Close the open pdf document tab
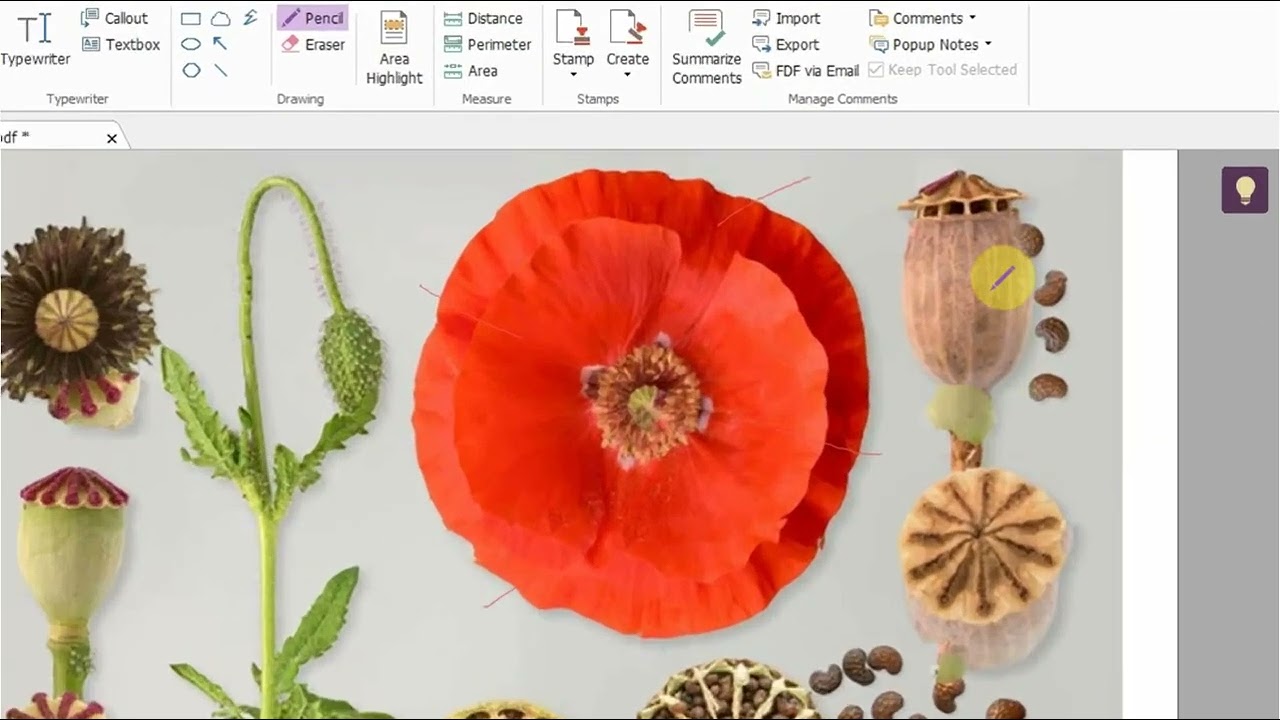 (112, 138)
